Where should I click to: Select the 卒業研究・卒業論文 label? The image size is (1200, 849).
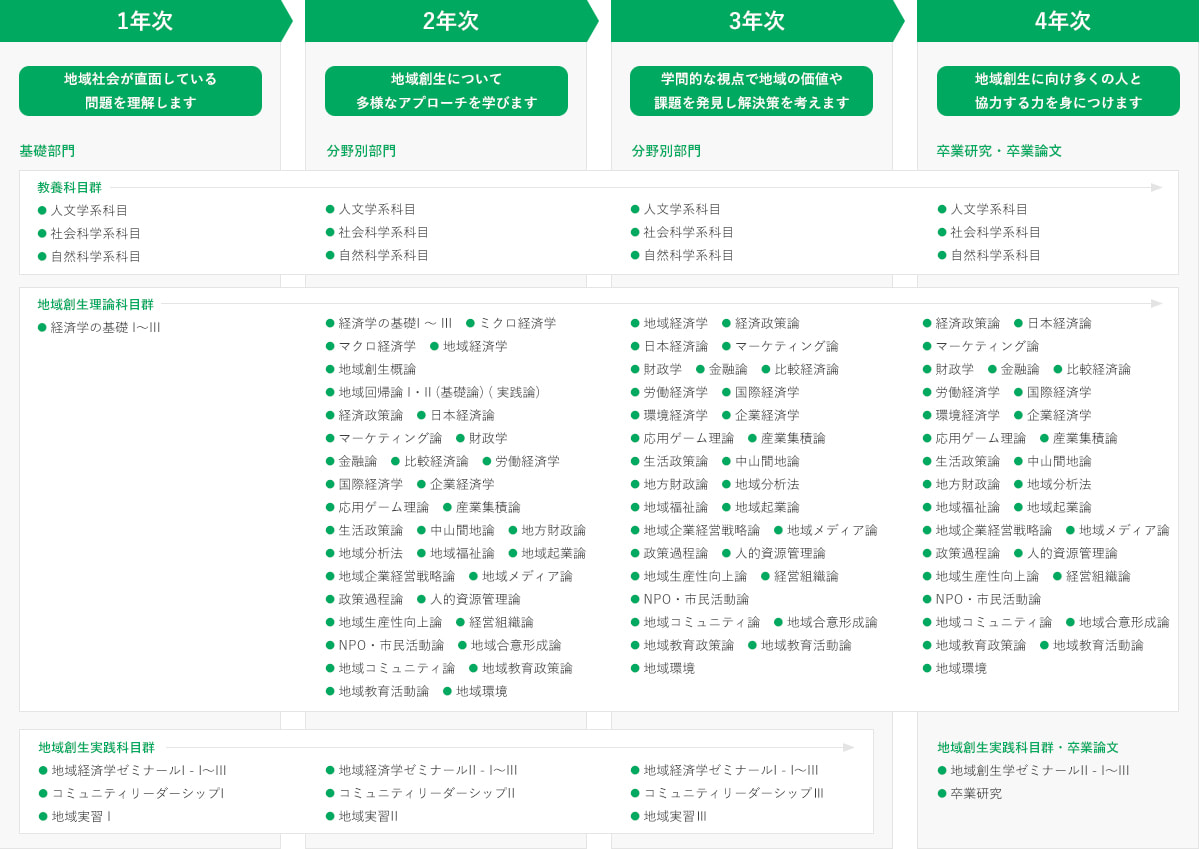[x=999, y=151]
